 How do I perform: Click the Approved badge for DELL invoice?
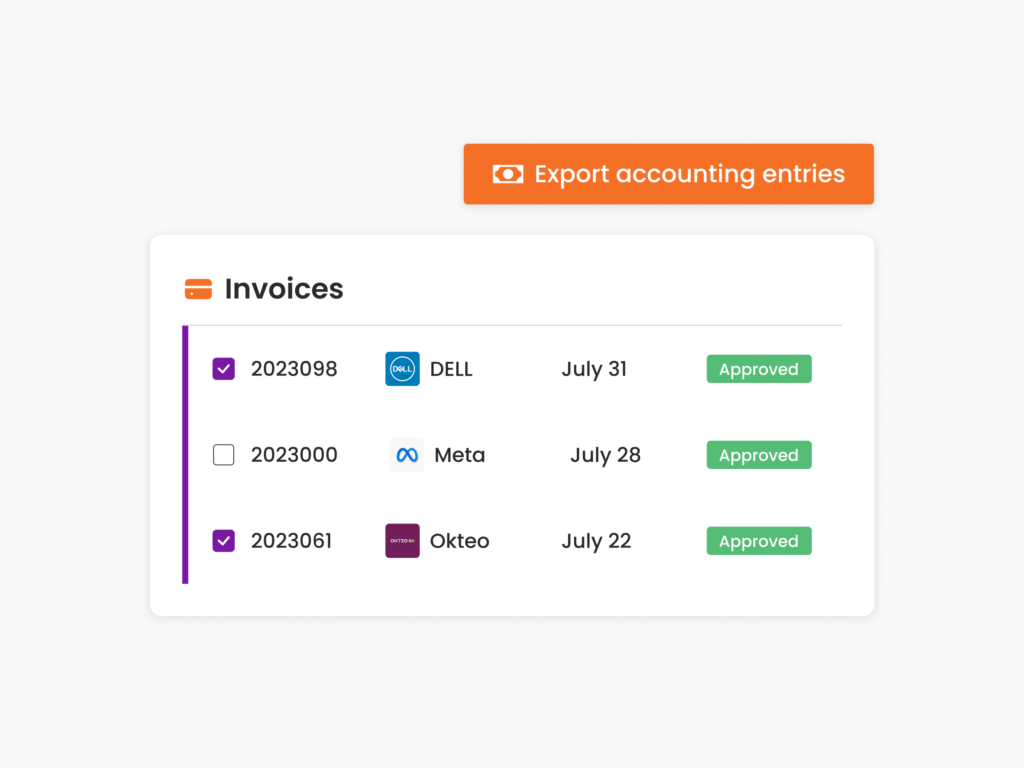click(x=758, y=368)
